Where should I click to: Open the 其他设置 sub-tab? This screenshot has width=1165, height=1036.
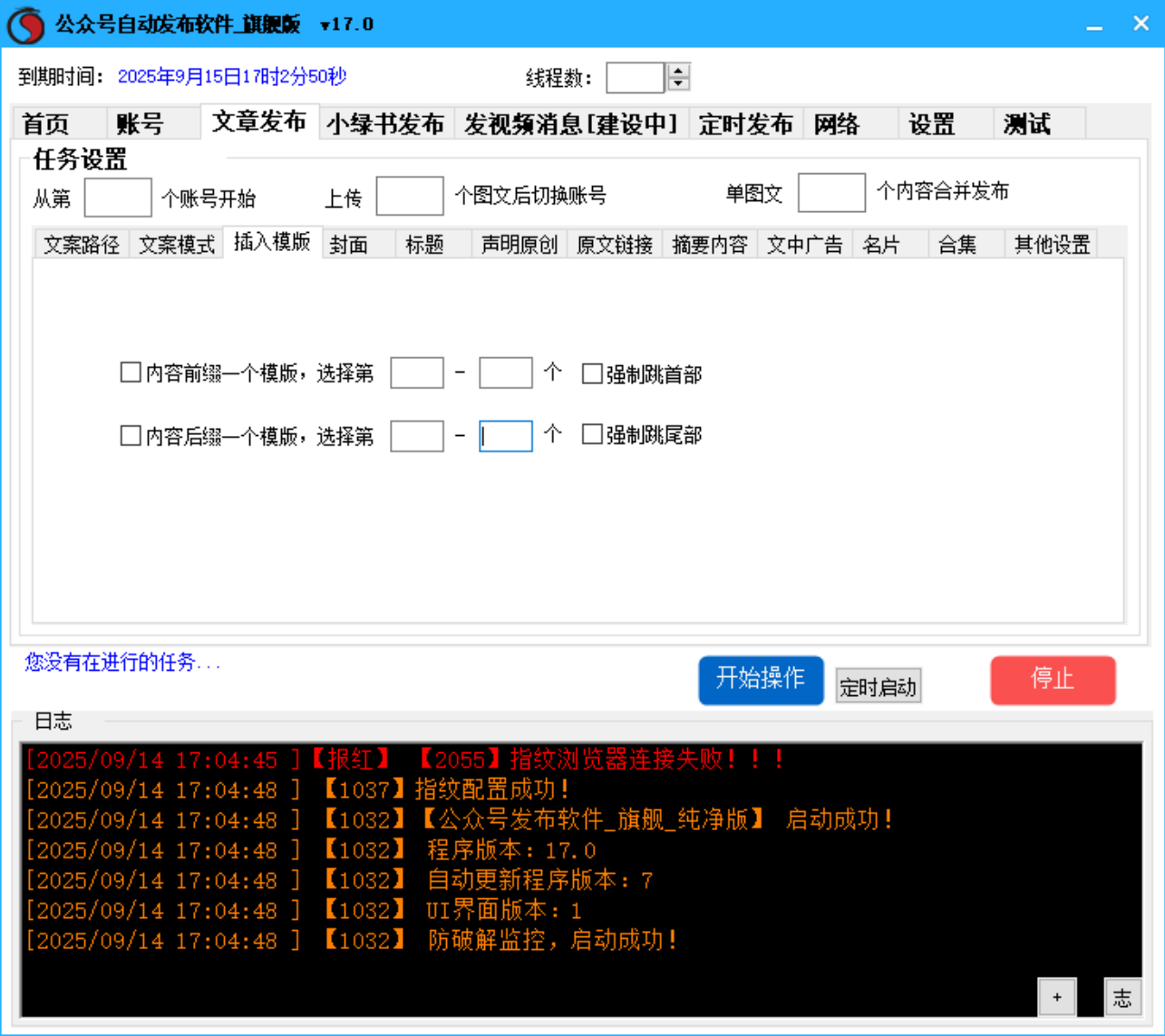coord(1052,245)
